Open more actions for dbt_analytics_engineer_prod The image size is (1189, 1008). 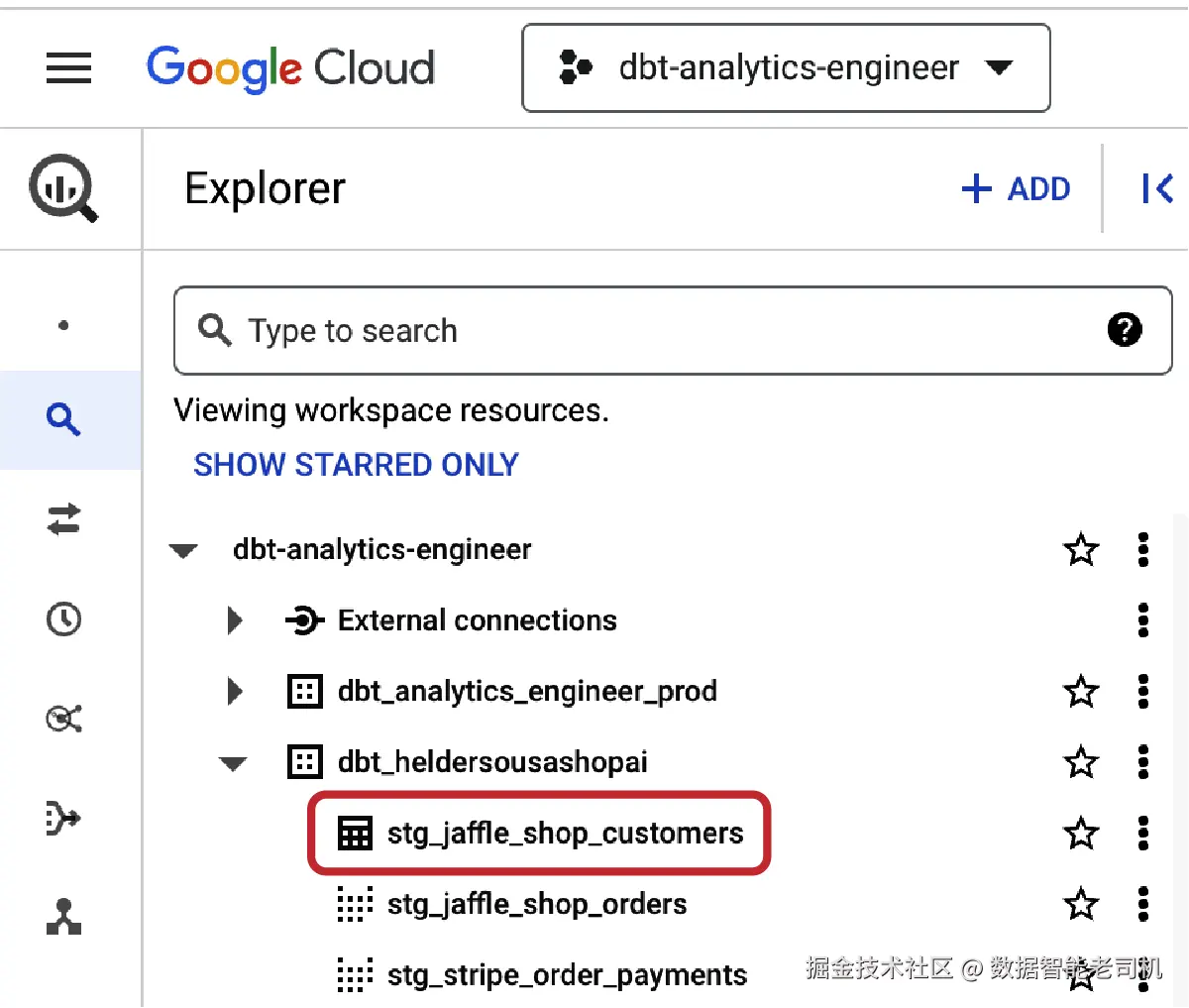(x=1143, y=691)
